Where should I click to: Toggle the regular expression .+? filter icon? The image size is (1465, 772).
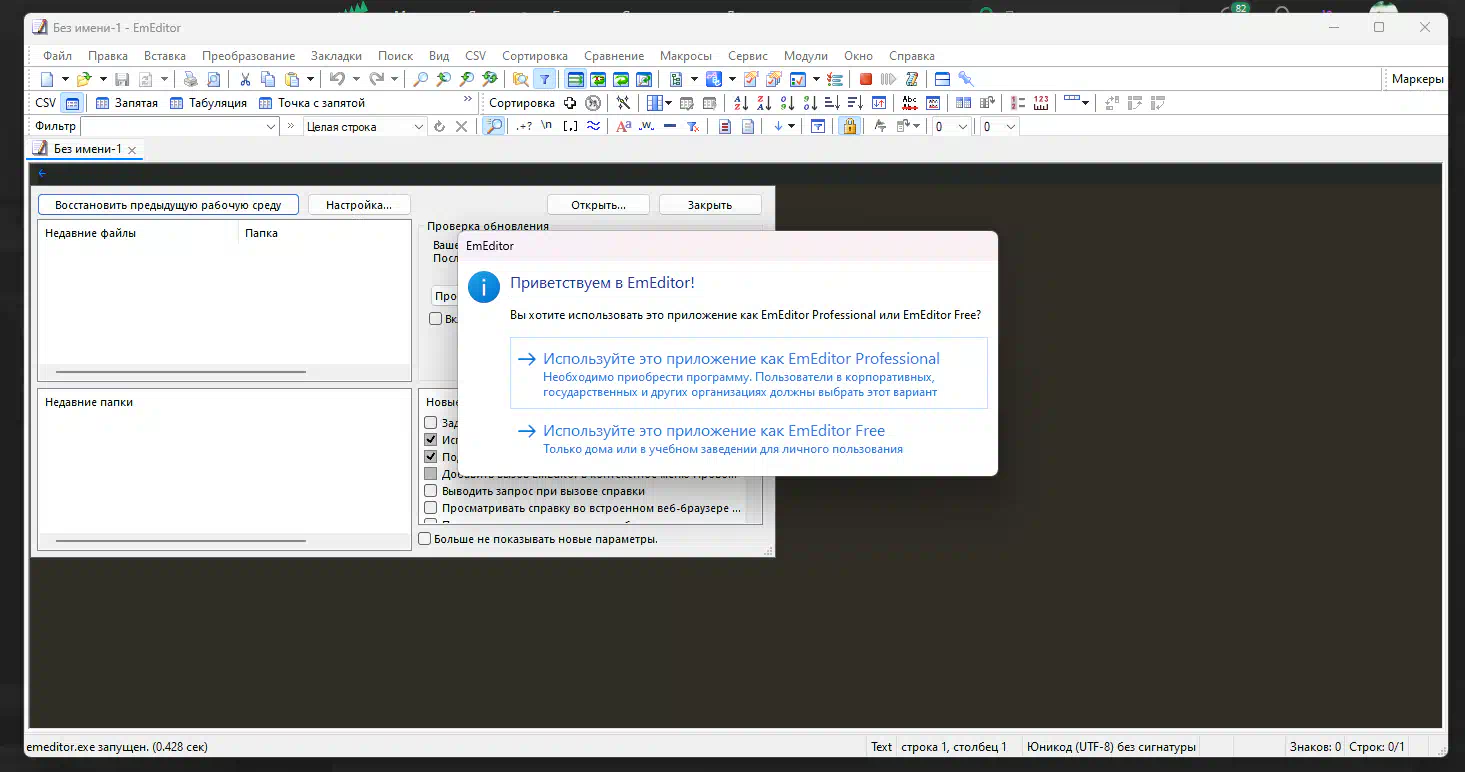pos(524,127)
